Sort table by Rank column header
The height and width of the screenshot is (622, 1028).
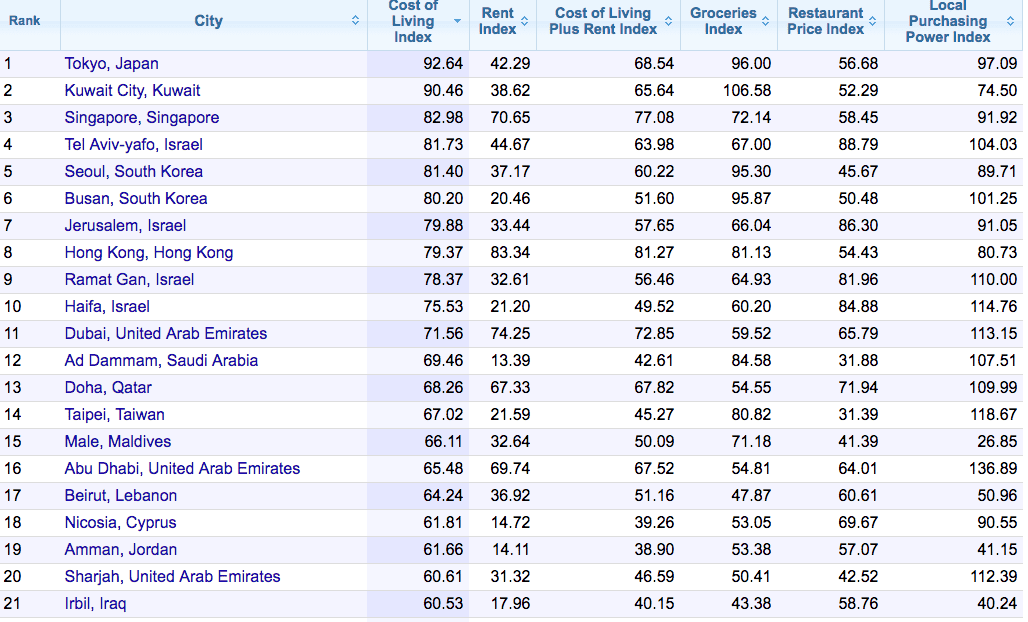point(25,21)
